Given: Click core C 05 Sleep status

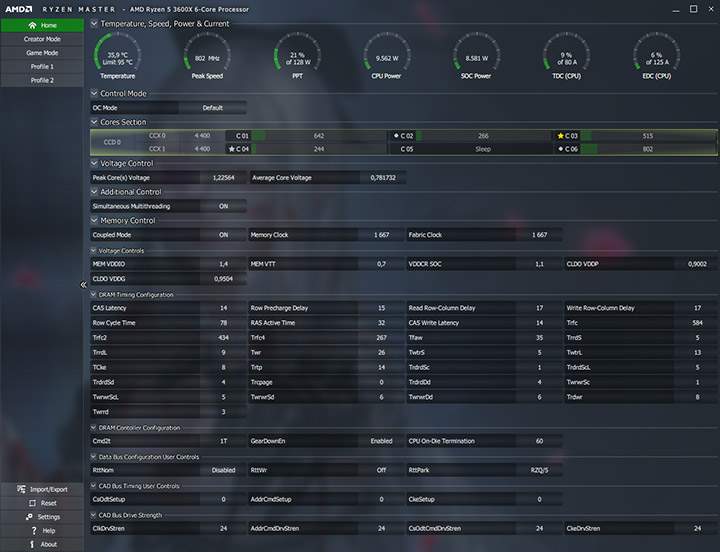Looking at the screenshot, I should point(484,149).
